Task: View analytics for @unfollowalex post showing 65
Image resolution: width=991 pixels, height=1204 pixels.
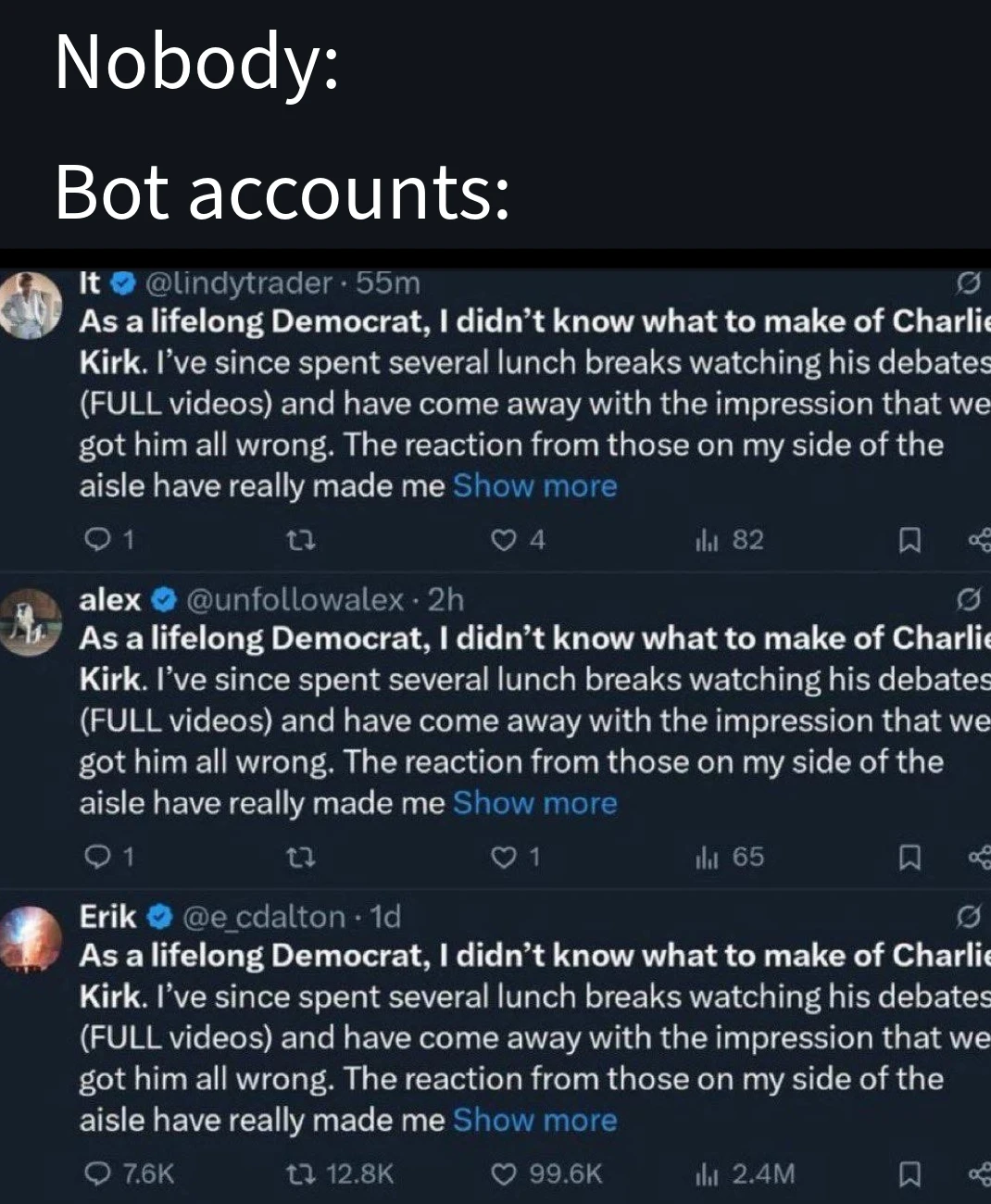Action: (730, 858)
